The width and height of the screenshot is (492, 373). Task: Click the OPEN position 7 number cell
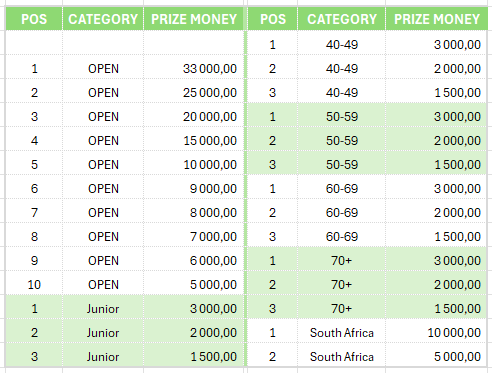[34, 213]
